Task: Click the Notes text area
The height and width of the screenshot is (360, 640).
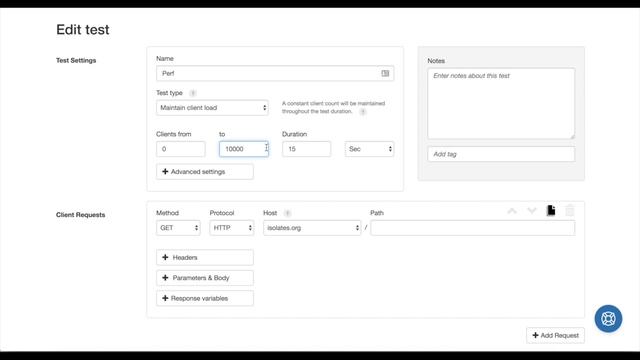Action: click(501, 104)
